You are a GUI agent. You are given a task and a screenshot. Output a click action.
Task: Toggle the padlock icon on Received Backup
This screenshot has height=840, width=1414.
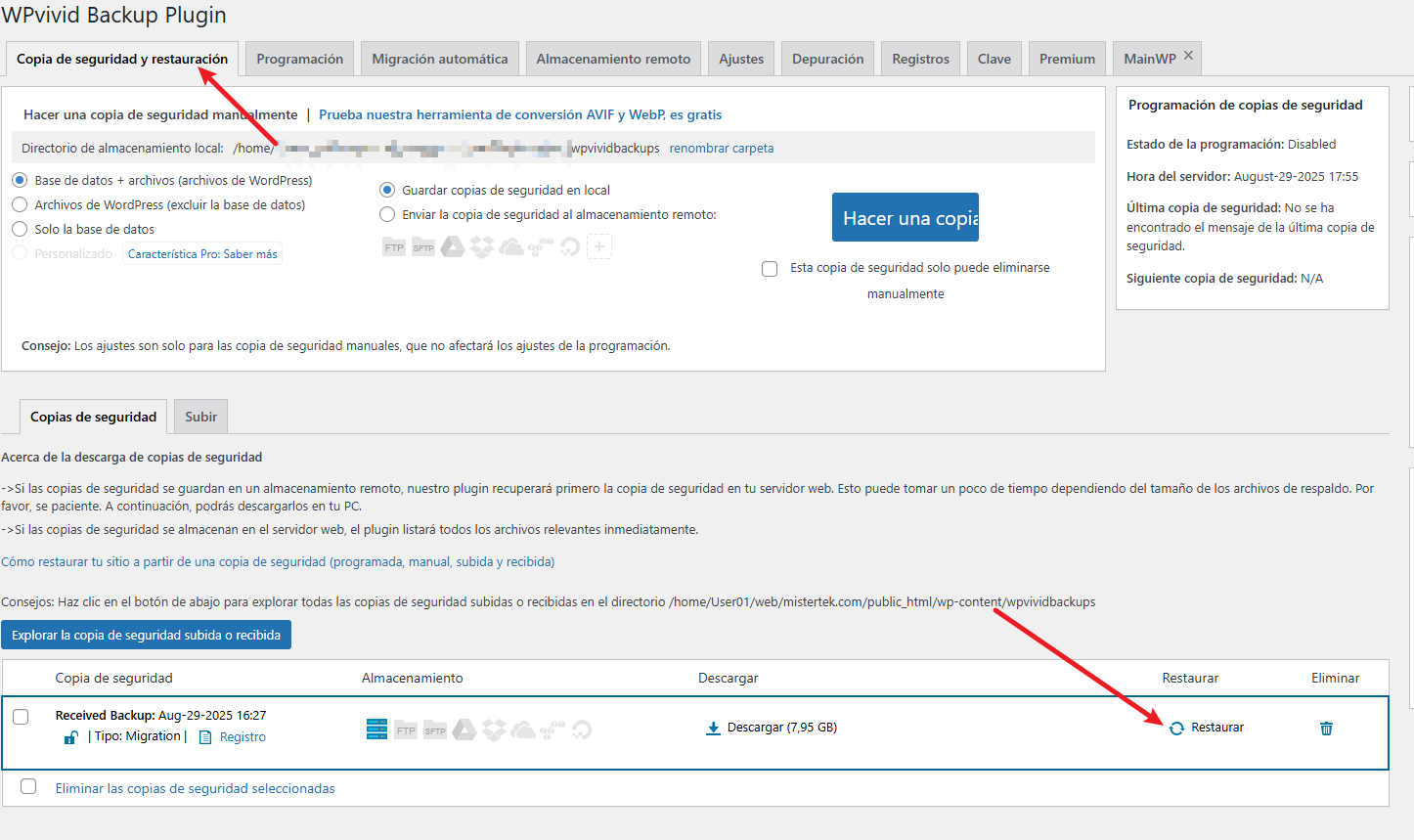click(70, 737)
